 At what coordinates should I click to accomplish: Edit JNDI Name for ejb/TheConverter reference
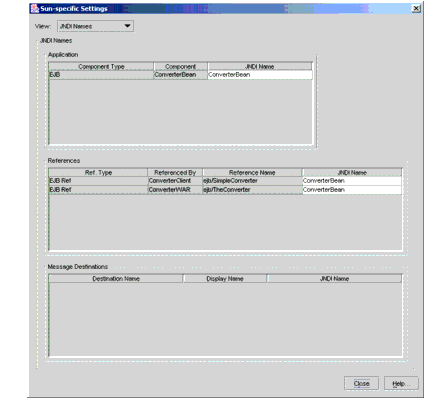pyautogui.click(x=352, y=190)
